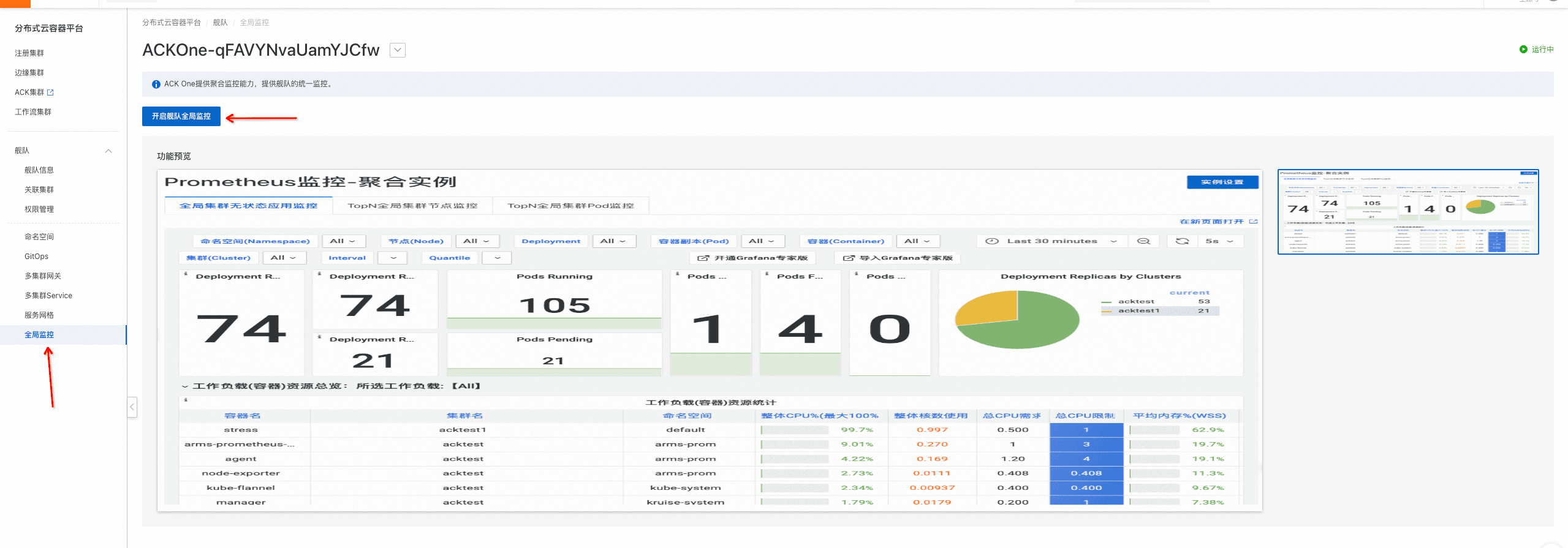Open the cluster name dropdown arrow
The width and height of the screenshot is (1568, 548).
click(398, 50)
